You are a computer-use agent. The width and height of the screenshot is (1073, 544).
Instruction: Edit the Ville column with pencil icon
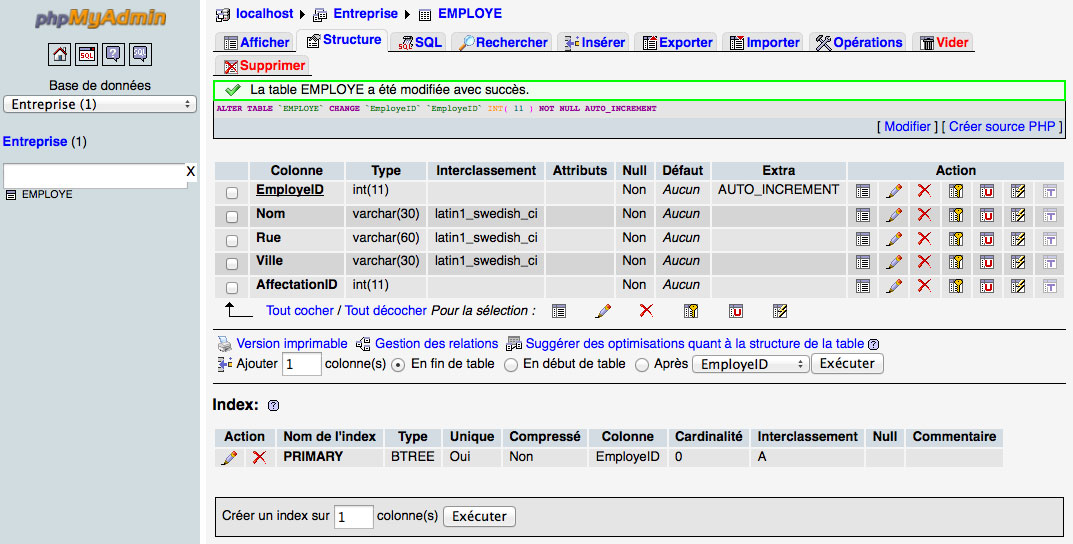click(894, 262)
